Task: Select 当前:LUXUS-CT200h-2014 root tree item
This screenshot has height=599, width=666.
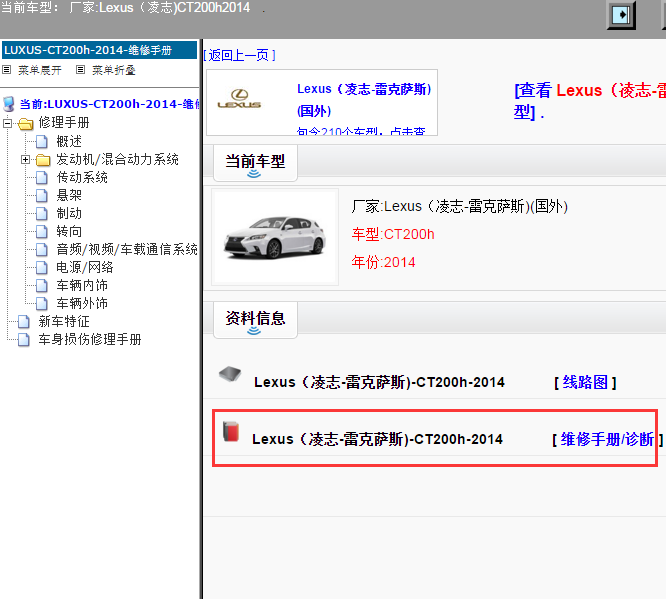Action: (x=110, y=104)
